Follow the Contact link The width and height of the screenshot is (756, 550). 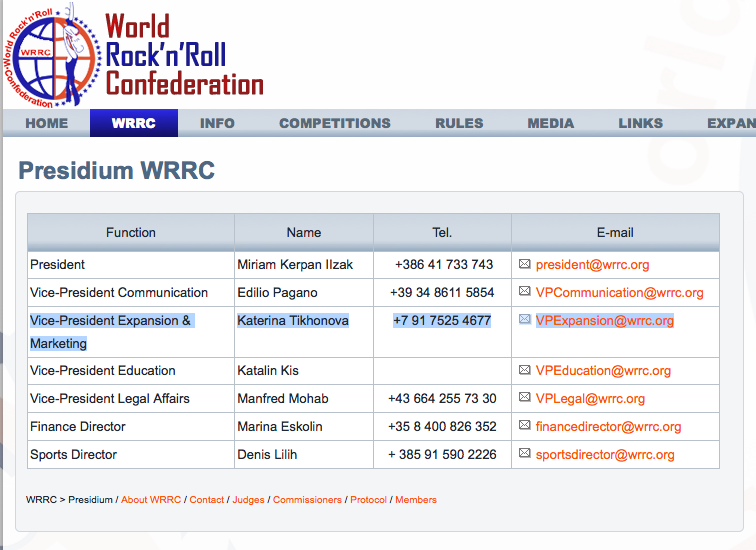[x=207, y=500]
